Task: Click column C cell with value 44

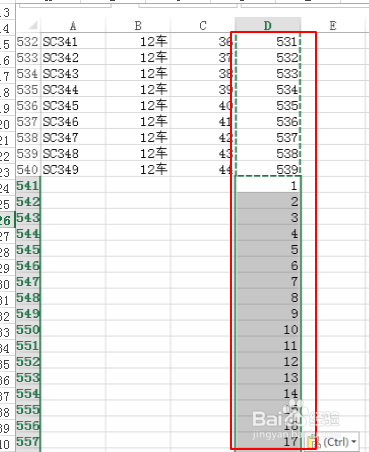Action: coord(203,169)
